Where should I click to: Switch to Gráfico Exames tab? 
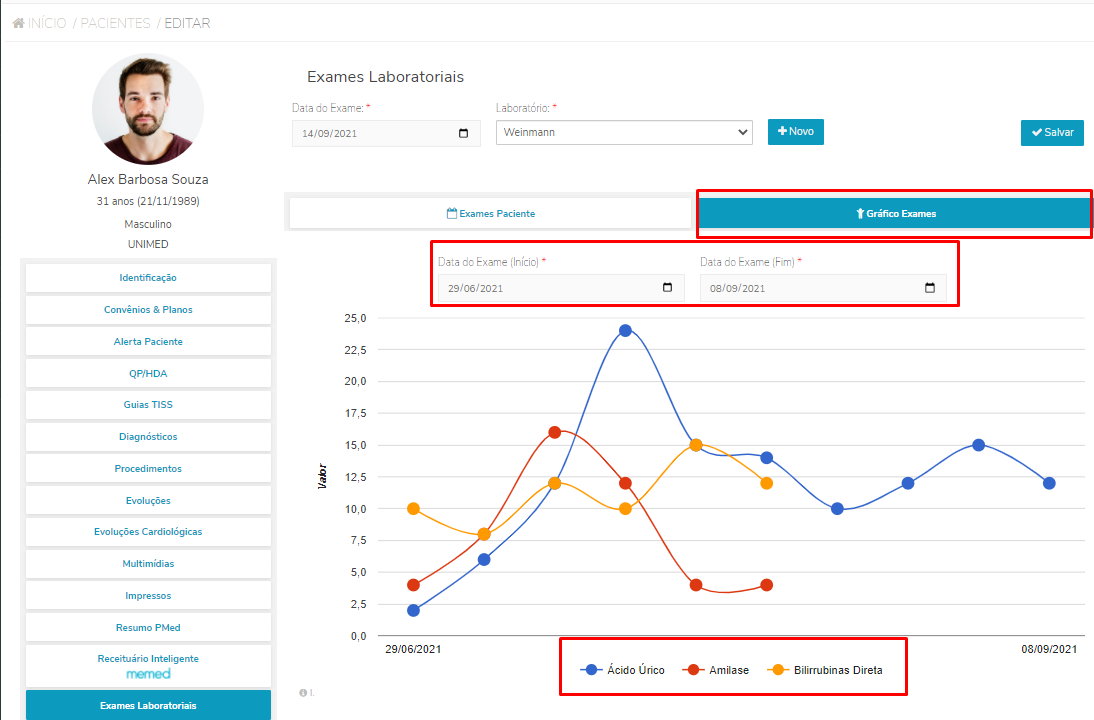tap(895, 213)
